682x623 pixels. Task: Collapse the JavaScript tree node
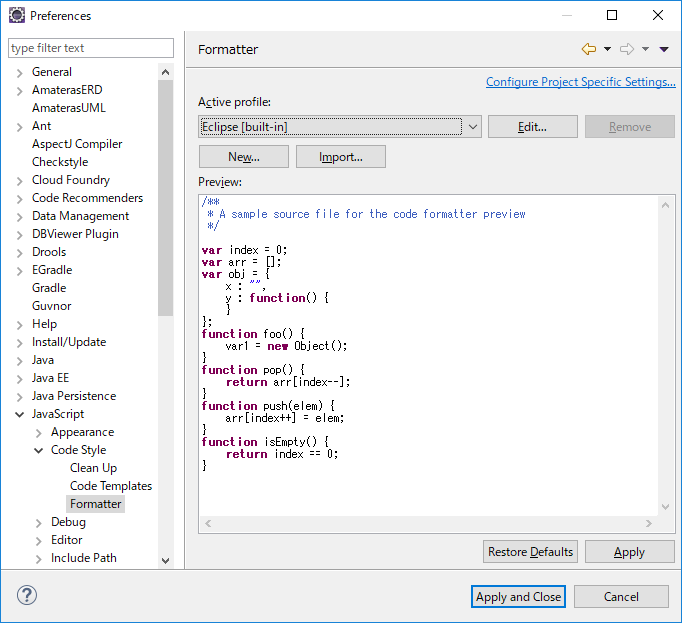point(19,415)
